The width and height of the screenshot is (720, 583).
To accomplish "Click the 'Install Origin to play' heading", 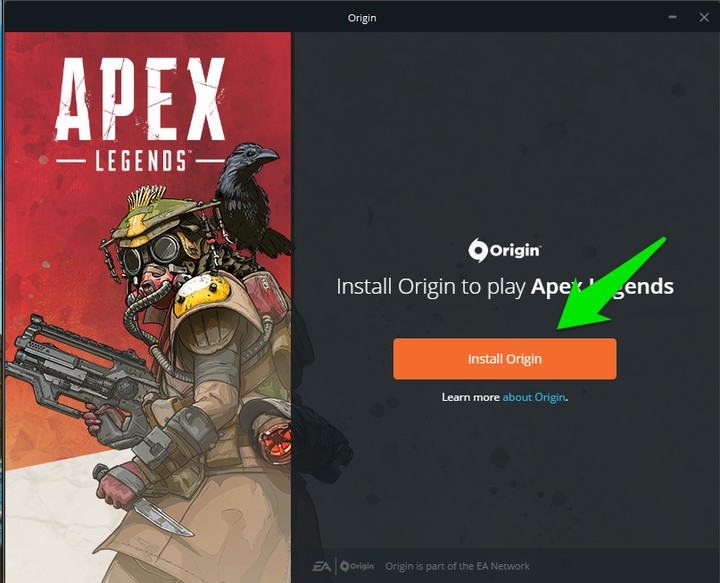I will click(431, 286).
